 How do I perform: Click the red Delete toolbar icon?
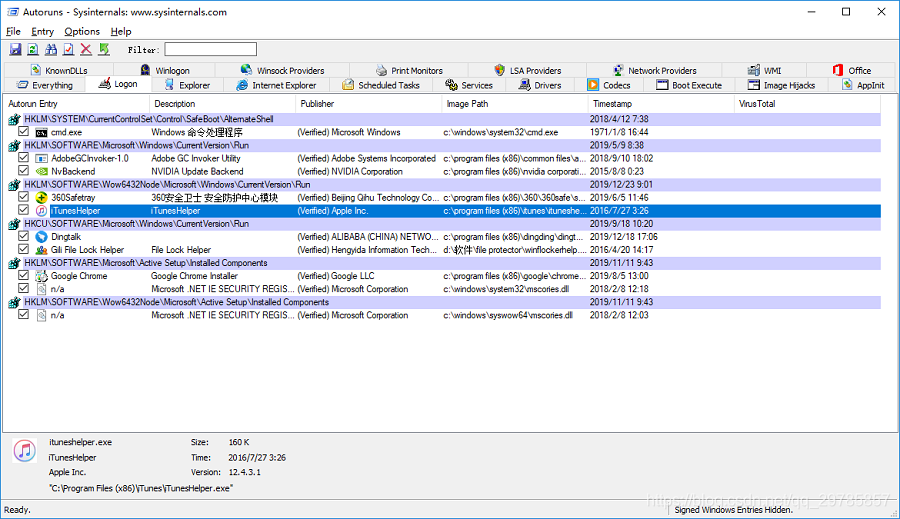pos(86,49)
